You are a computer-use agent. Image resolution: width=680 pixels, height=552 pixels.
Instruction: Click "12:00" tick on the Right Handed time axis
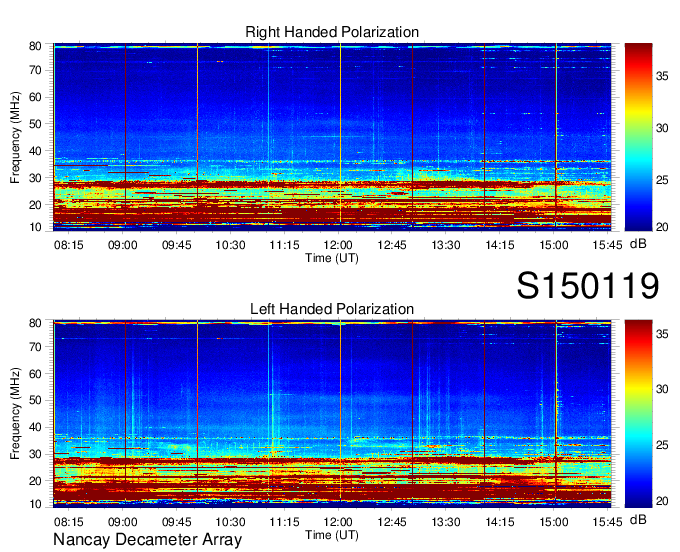338,245
